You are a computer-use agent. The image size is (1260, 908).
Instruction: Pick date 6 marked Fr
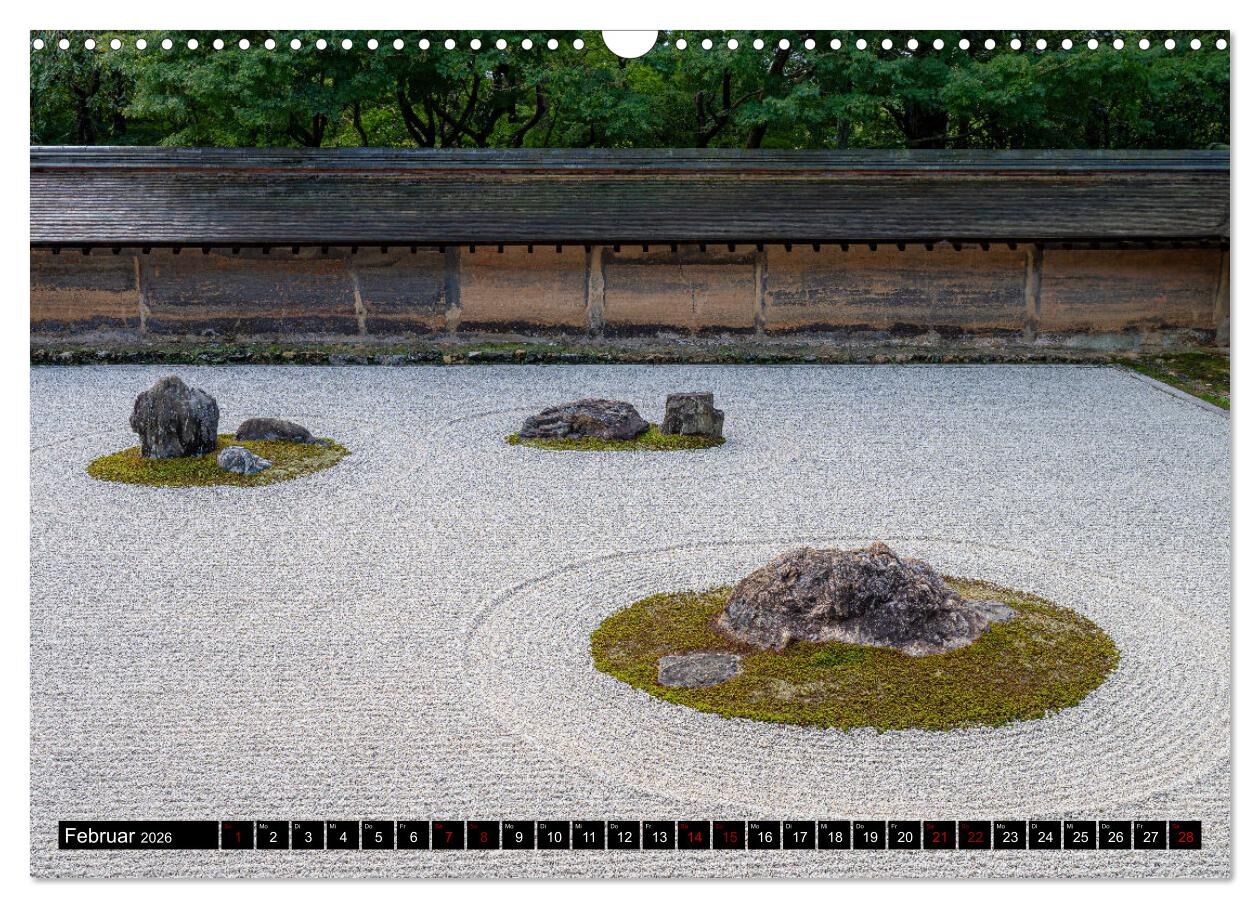coord(412,836)
